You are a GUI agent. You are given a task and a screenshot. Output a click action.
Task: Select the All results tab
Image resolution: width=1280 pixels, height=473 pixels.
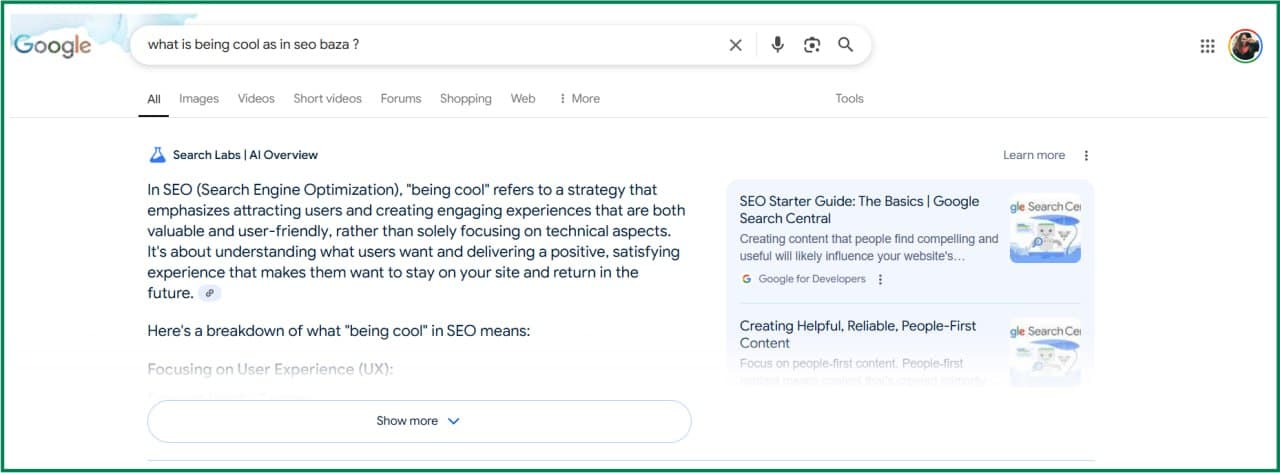coord(154,98)
